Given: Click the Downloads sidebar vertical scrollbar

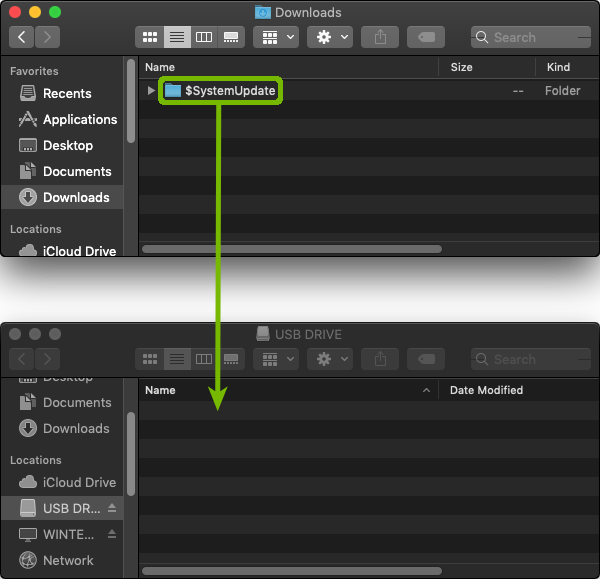Looking at the screenshot, I should pyautogui.click(x=131, y=101).
